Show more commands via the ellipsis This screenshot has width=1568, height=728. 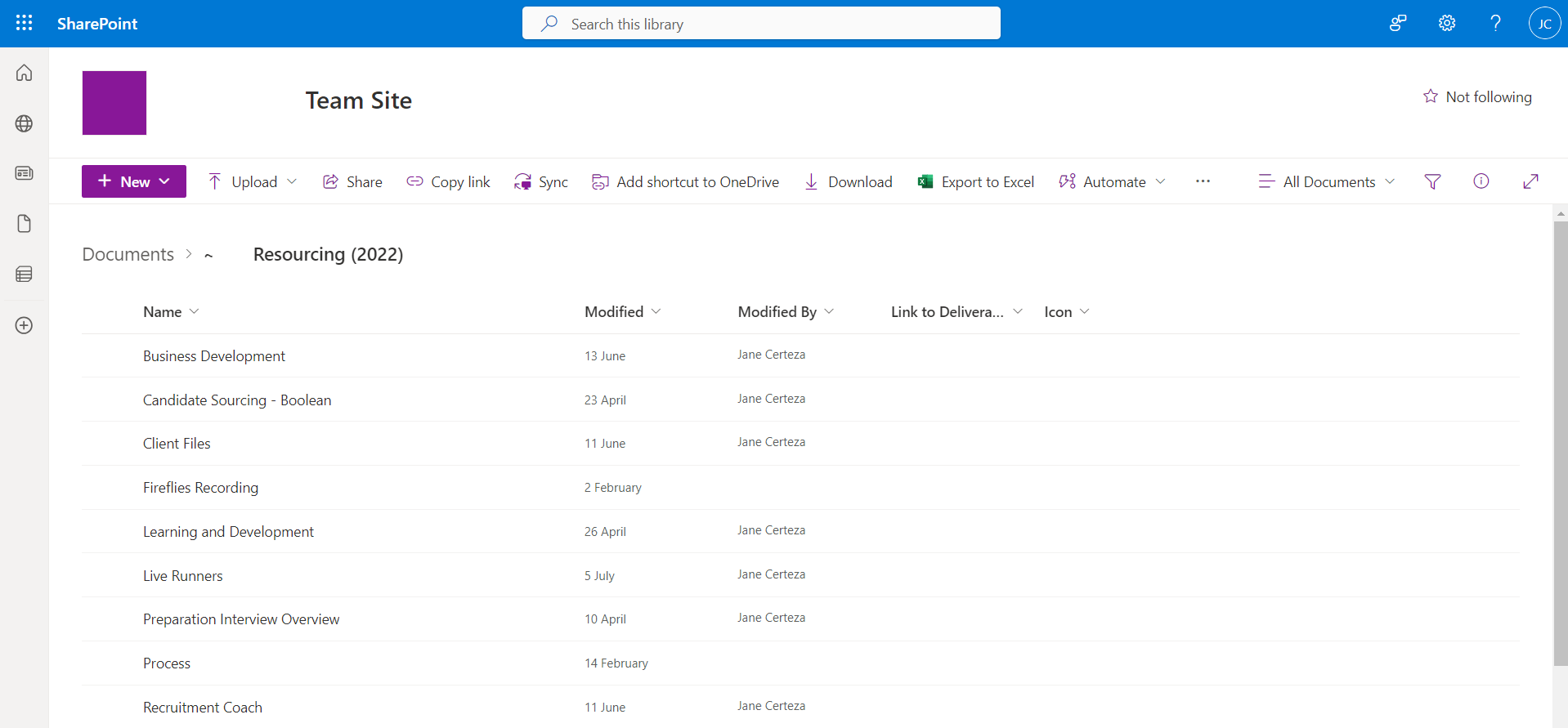(1203, 181)
